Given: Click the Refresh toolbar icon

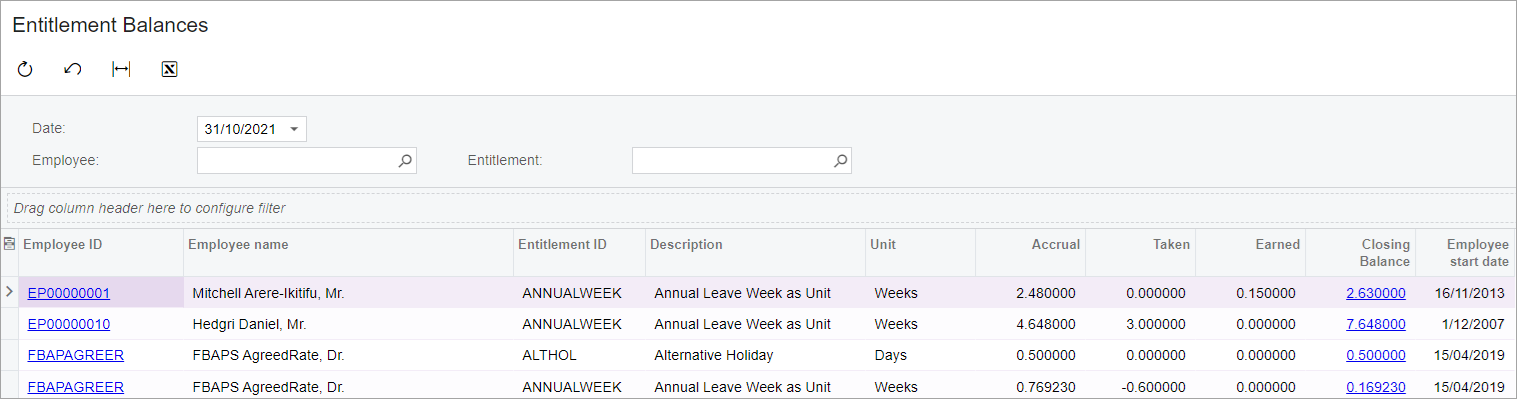Looking at the screenshot, I should [25, 69].
